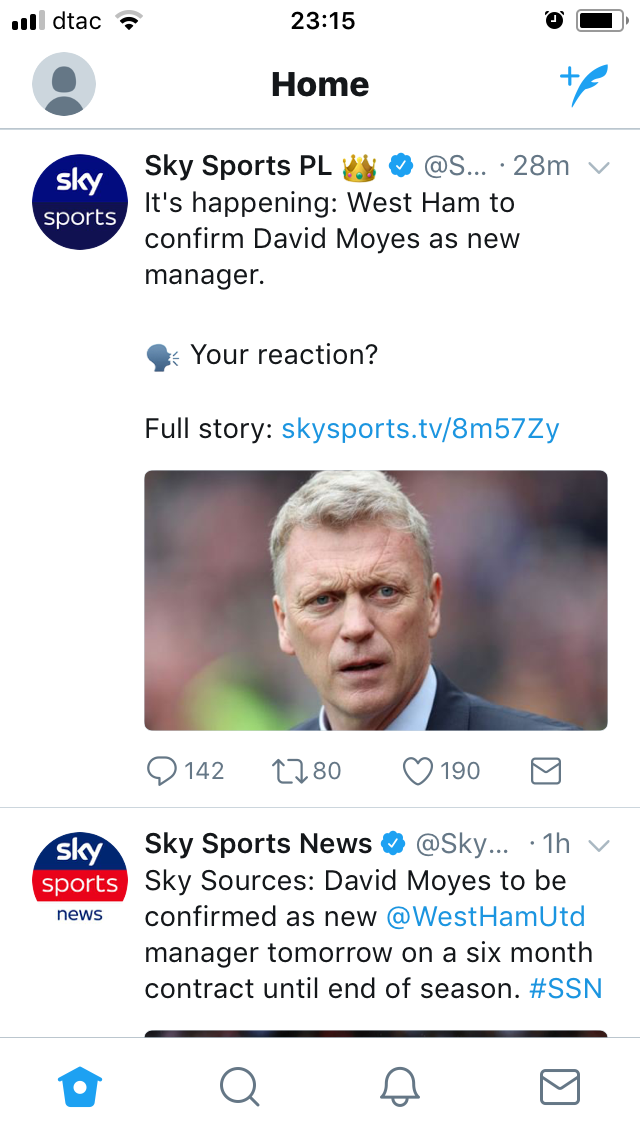
Task: Tap the Home tab icon
Action: [80, 1087]
